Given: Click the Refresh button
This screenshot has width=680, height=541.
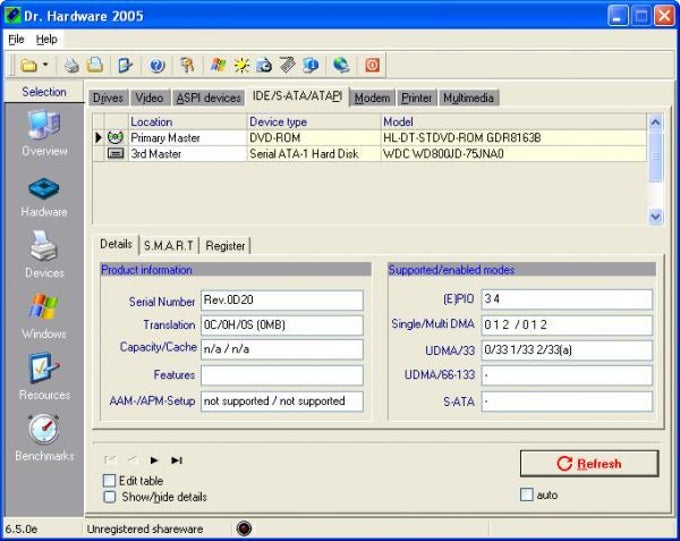Looking at the screenshot, I should [589, 463].
